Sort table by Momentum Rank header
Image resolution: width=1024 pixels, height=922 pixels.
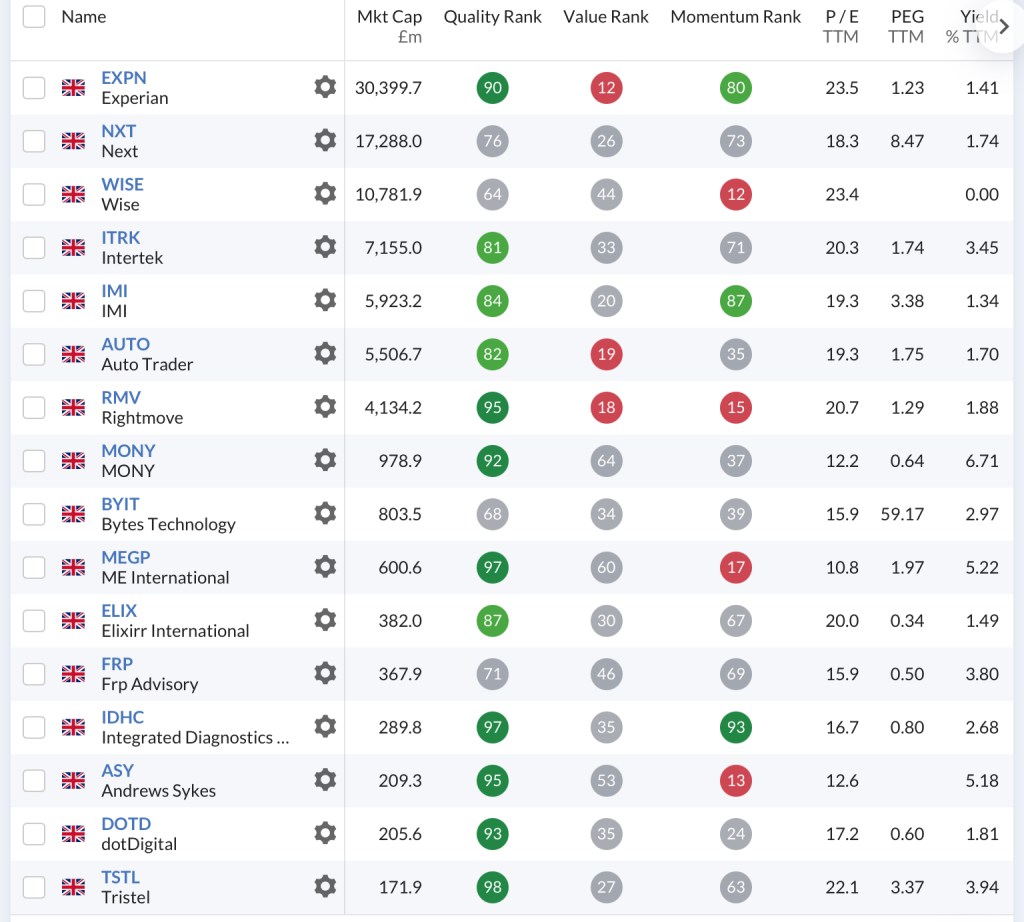(x=735, y=17)
